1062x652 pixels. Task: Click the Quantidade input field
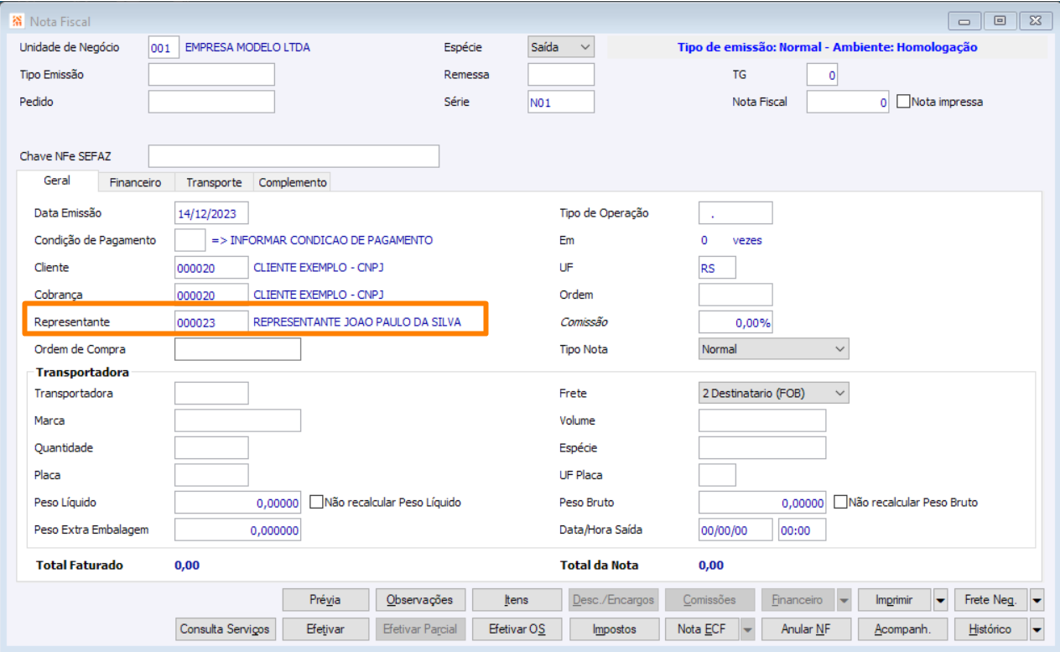(x=211, y=448)
